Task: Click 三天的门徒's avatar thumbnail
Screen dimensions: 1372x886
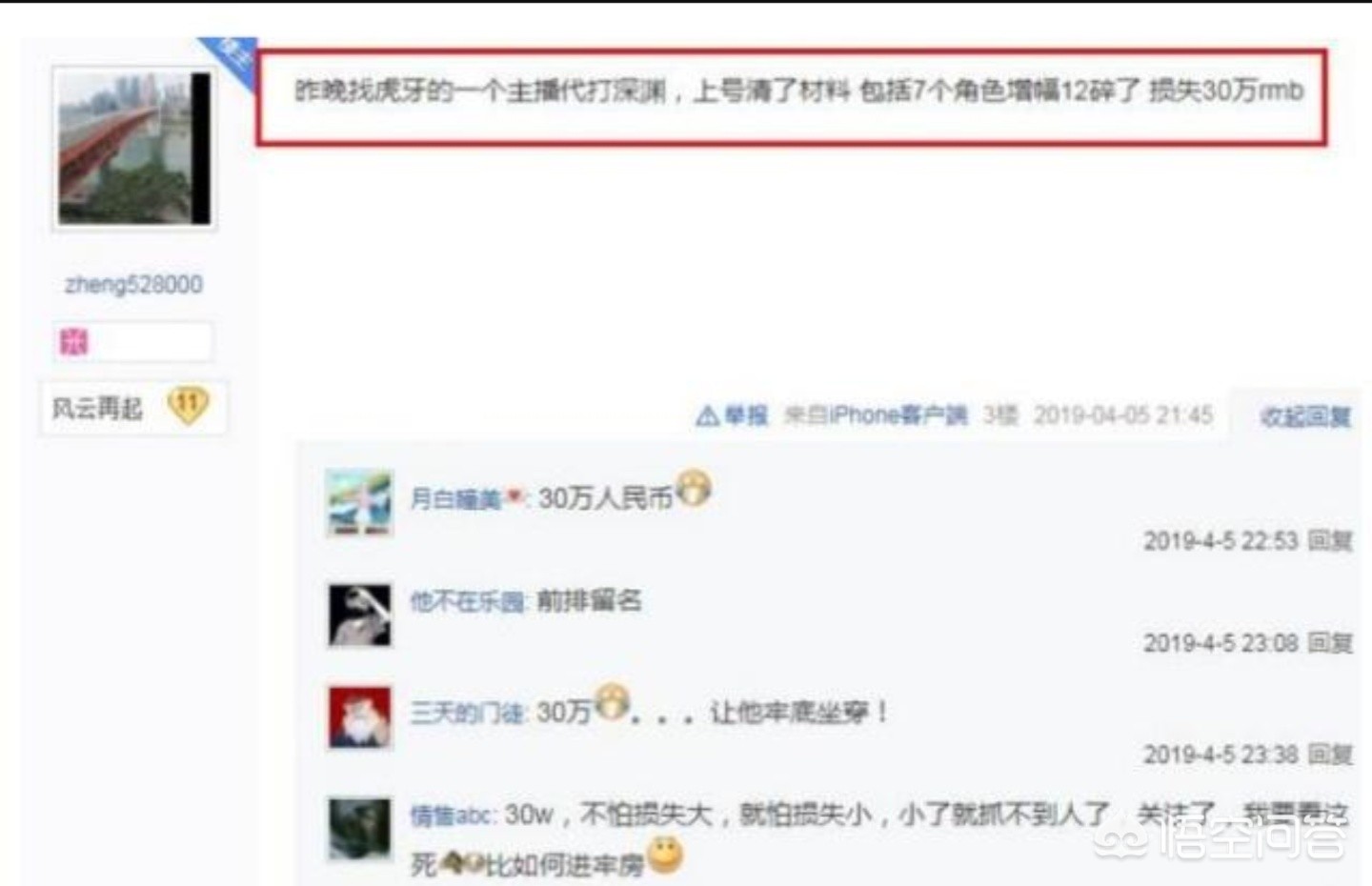Action: 359,716
